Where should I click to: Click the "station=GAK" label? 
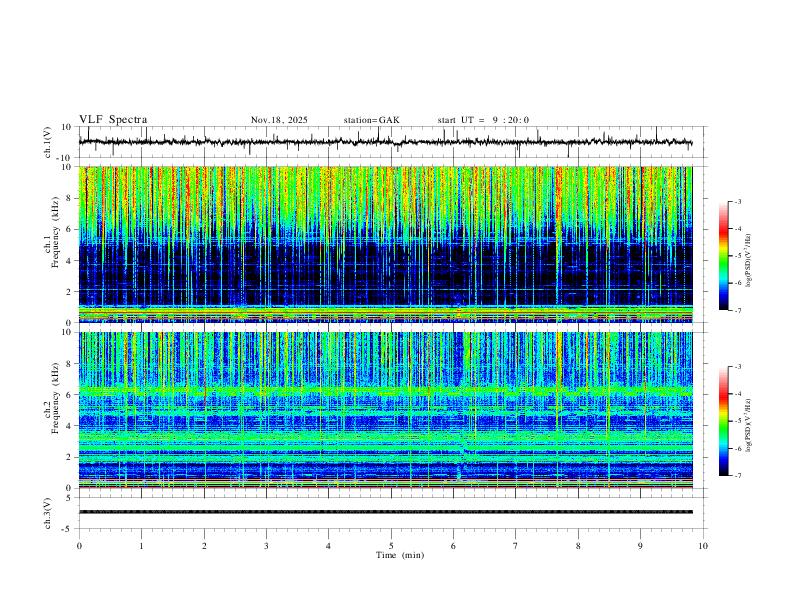point(371,120)
